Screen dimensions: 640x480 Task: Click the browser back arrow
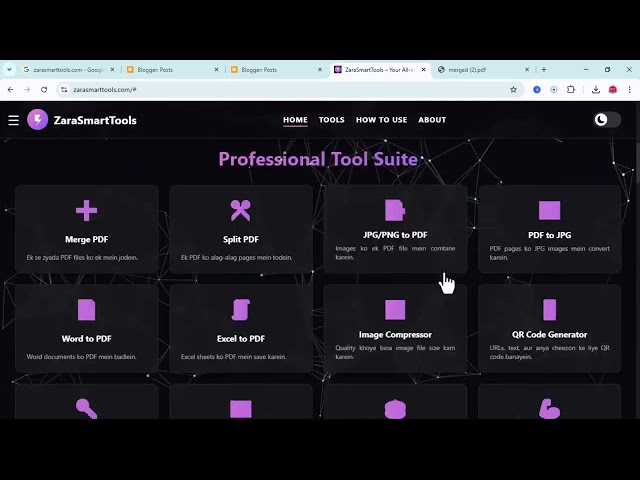[11, 89]
